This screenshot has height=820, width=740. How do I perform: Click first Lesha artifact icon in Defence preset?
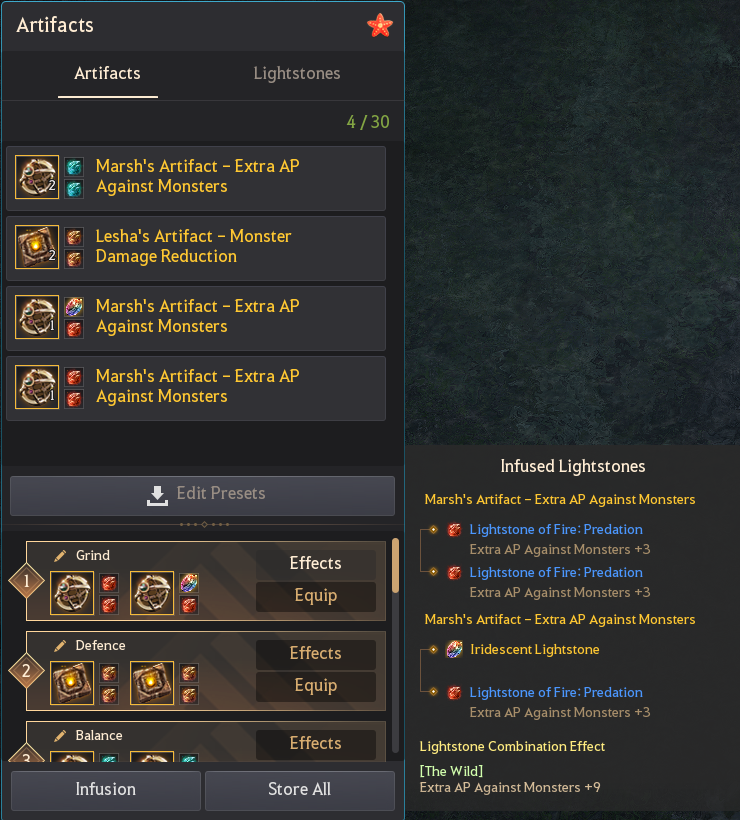(x=72, y=682)
